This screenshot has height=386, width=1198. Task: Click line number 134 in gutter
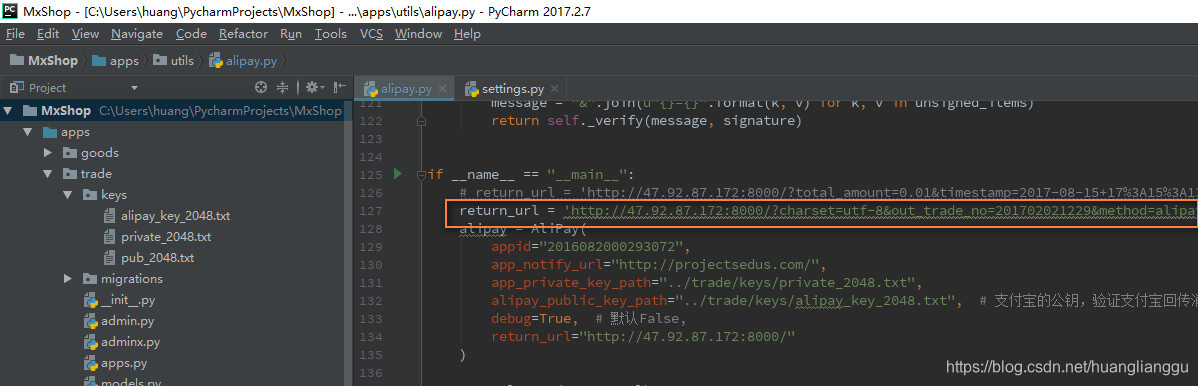click(x=370, y=336)
